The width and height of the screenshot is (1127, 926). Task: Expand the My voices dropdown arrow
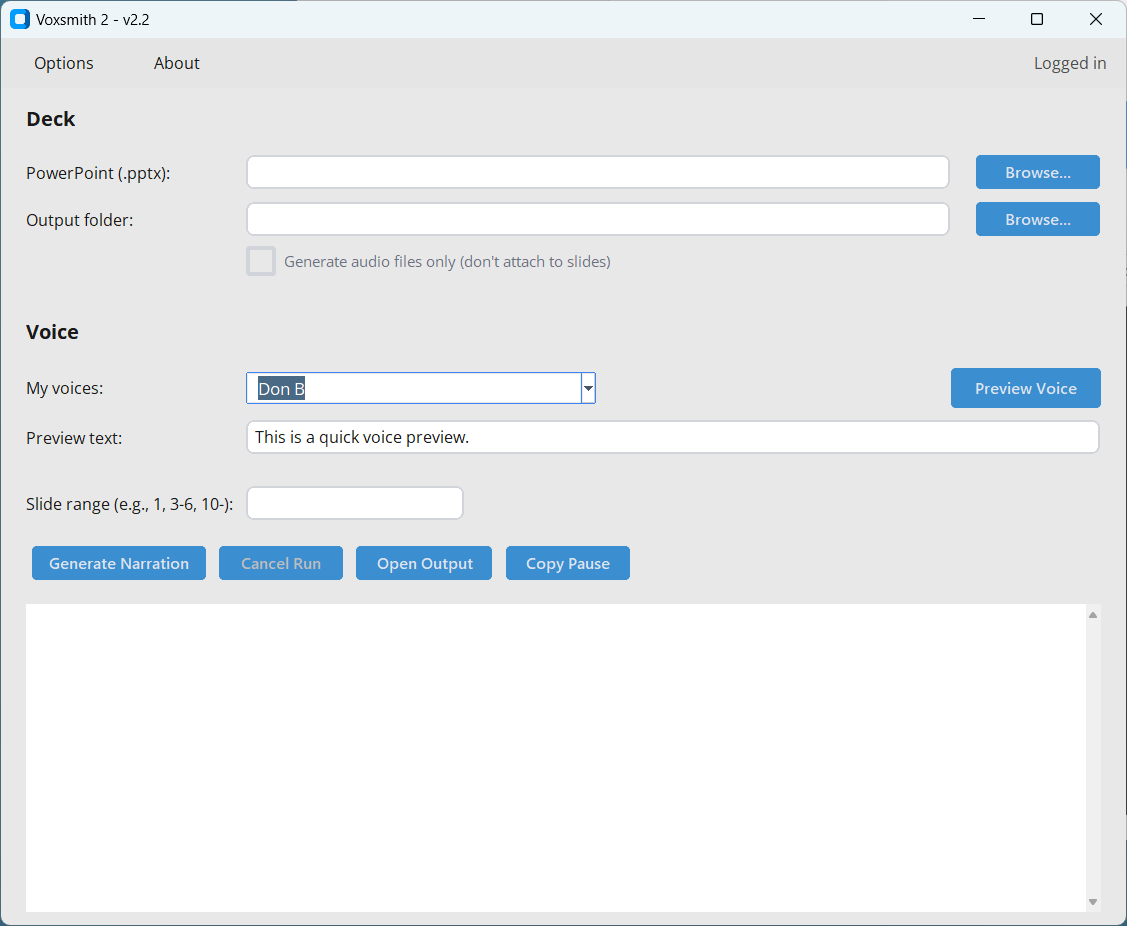588,388
